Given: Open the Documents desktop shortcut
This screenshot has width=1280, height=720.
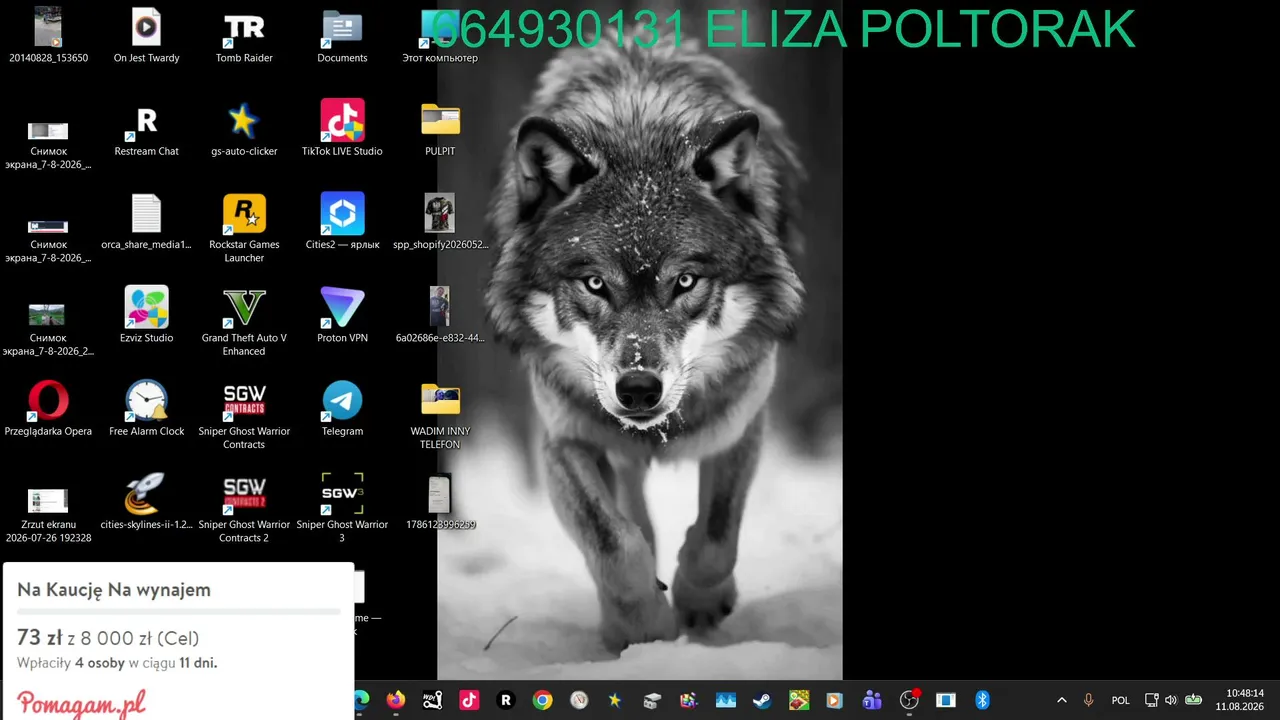Looking at the screenshot, I should (x=342, y=37).
